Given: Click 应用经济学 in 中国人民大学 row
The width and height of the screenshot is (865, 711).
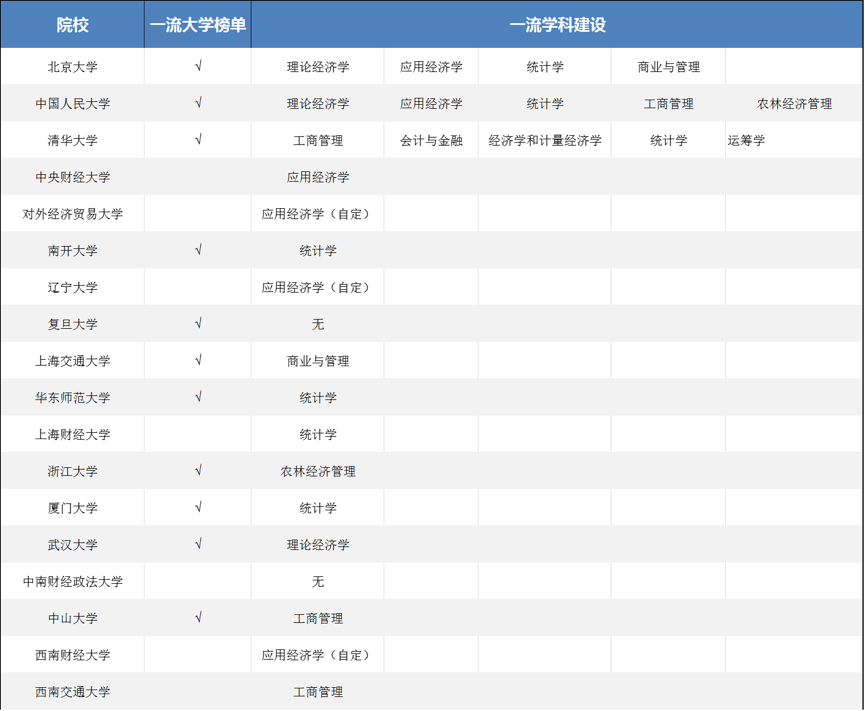Looking at the screenshot, I should (431, 104).
